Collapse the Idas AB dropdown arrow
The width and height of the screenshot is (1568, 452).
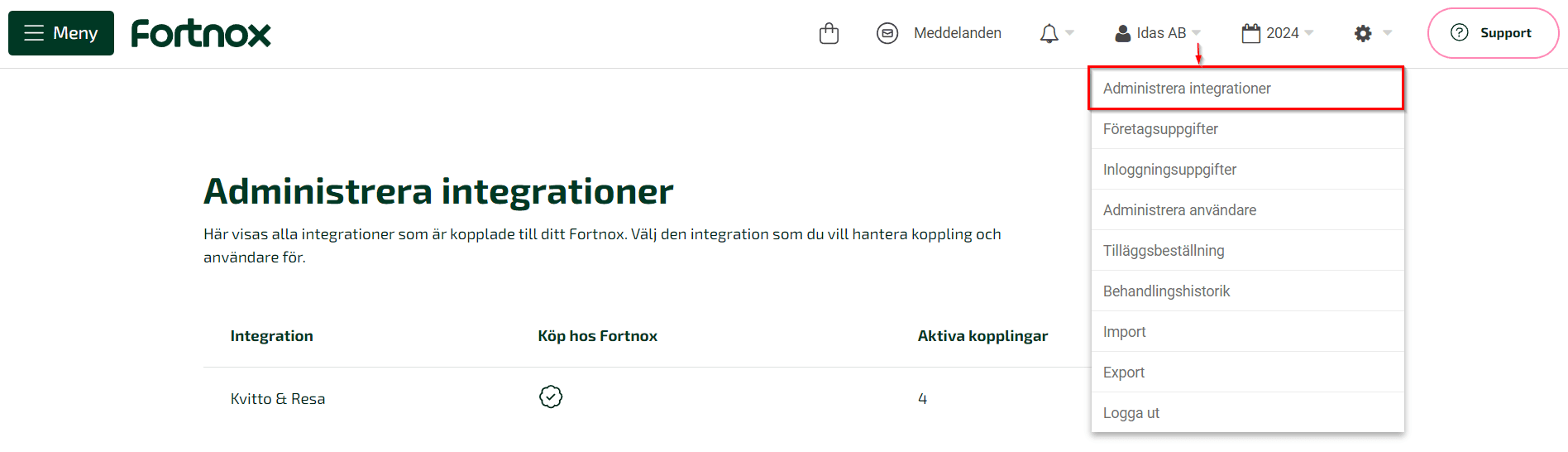1196,33
